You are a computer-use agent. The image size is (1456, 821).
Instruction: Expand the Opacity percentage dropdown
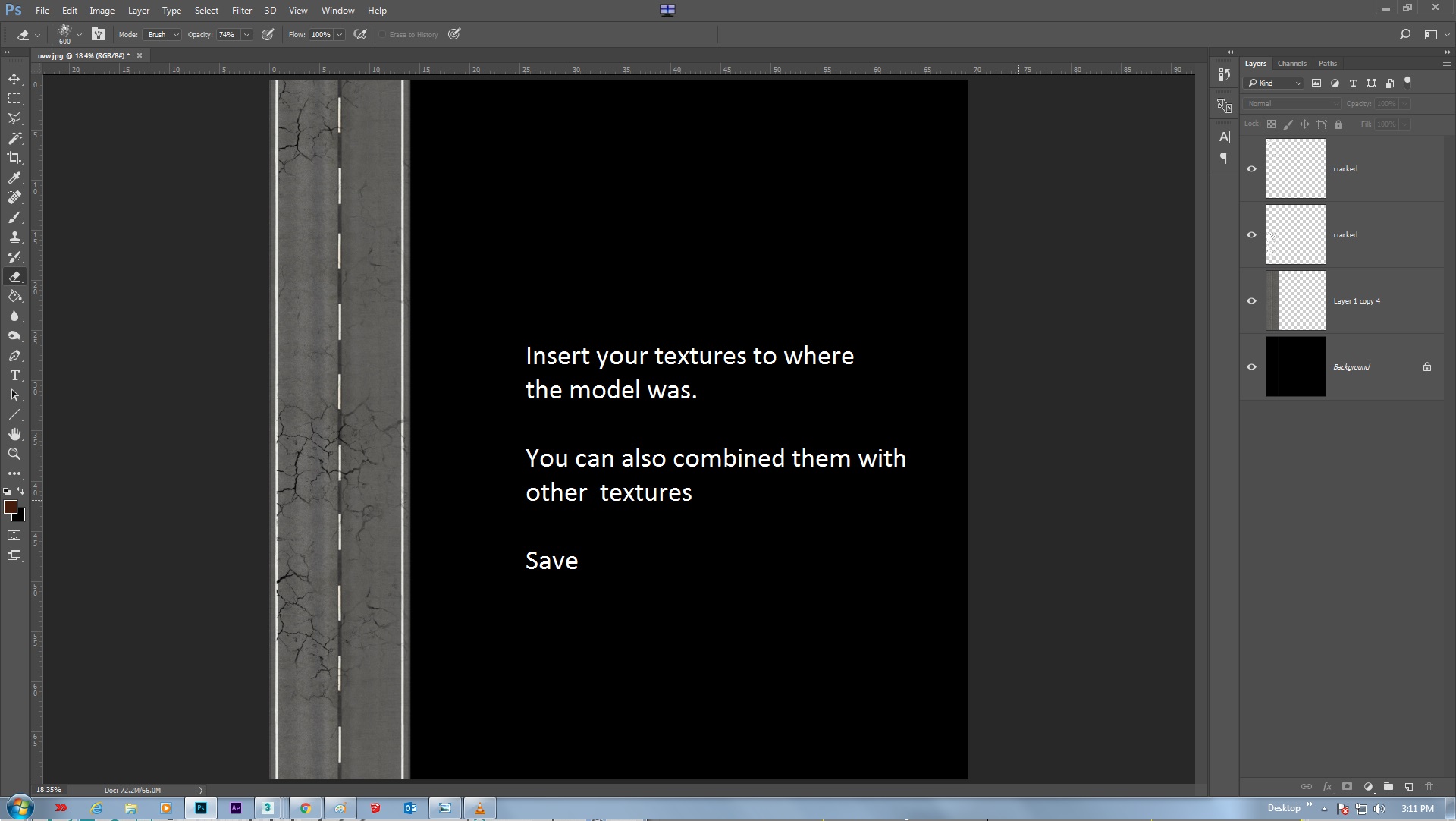click(245, 34)
